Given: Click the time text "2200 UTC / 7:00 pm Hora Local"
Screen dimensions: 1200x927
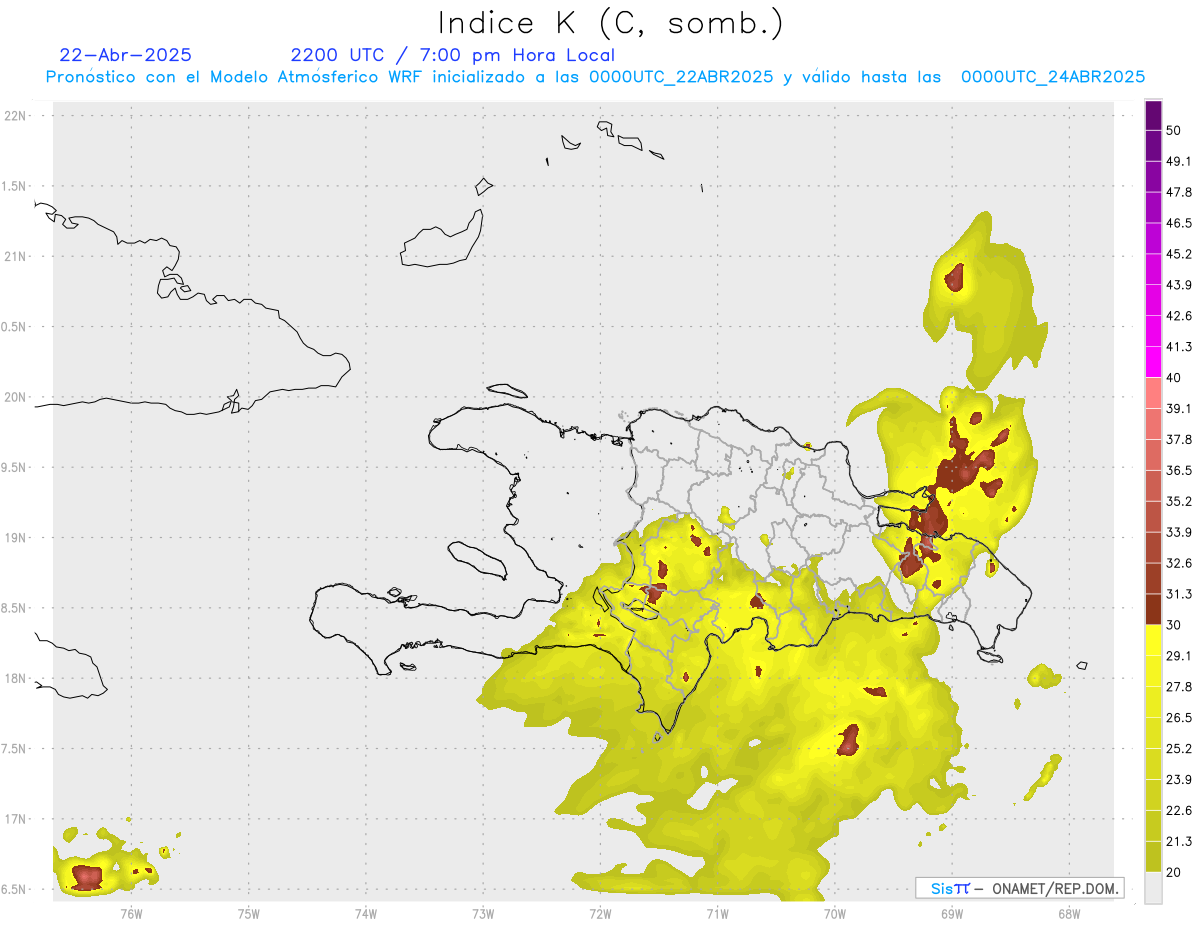Looking at the screenshot, I should pos(453,55).
